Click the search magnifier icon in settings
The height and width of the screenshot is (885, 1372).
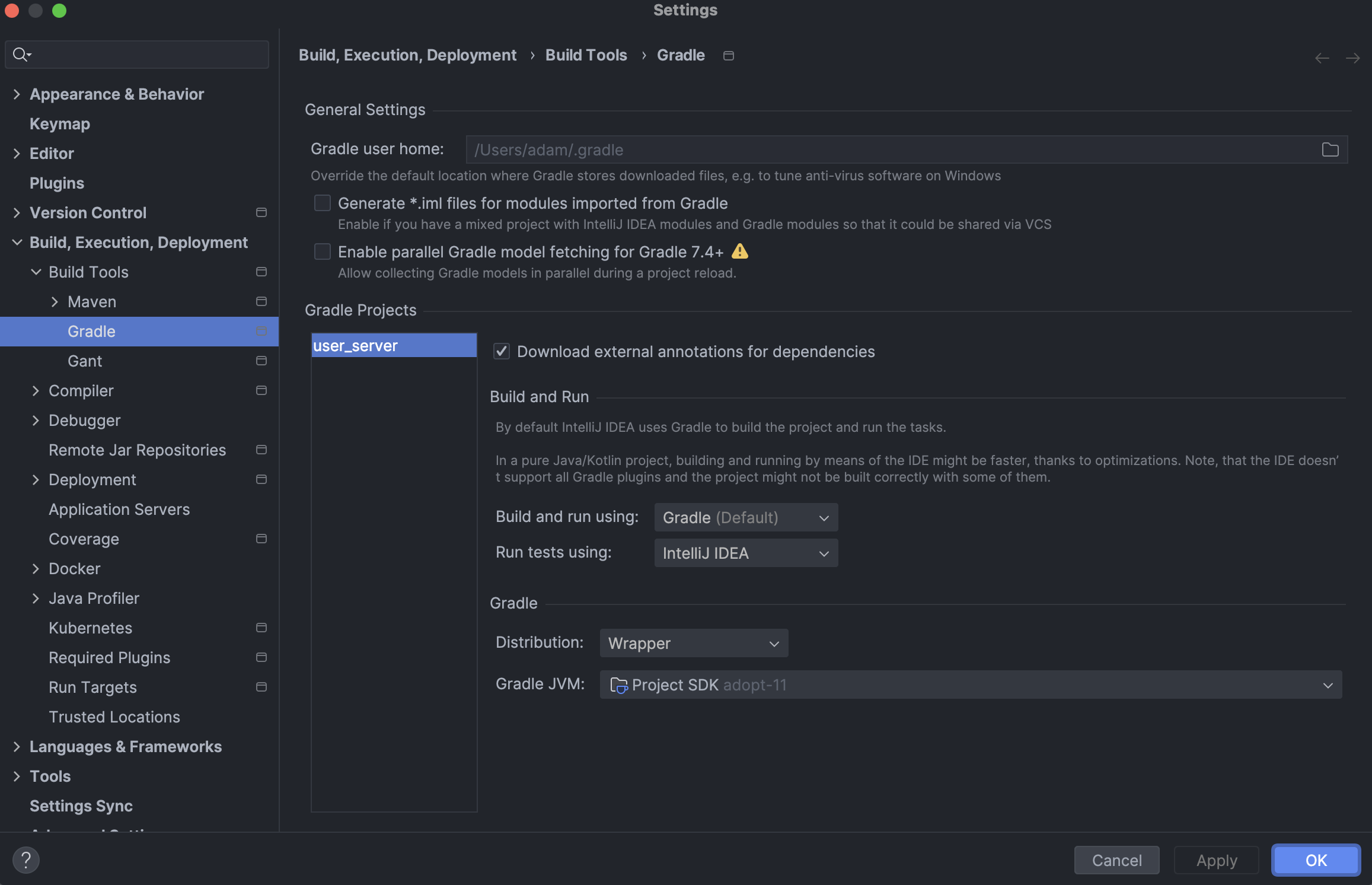coord(21,55)
